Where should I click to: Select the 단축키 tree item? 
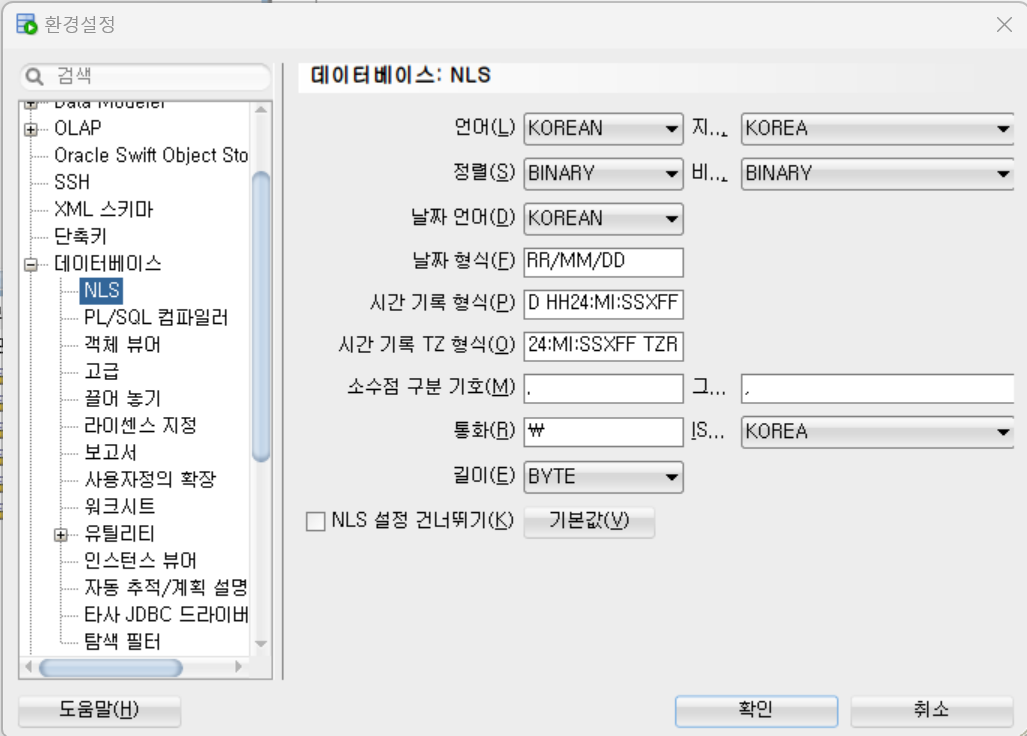(x=80, y=236)
